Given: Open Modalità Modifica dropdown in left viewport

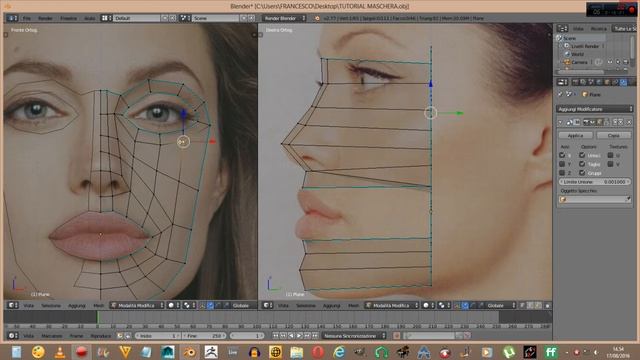Looking at the screenshot, I should [137, 305].
